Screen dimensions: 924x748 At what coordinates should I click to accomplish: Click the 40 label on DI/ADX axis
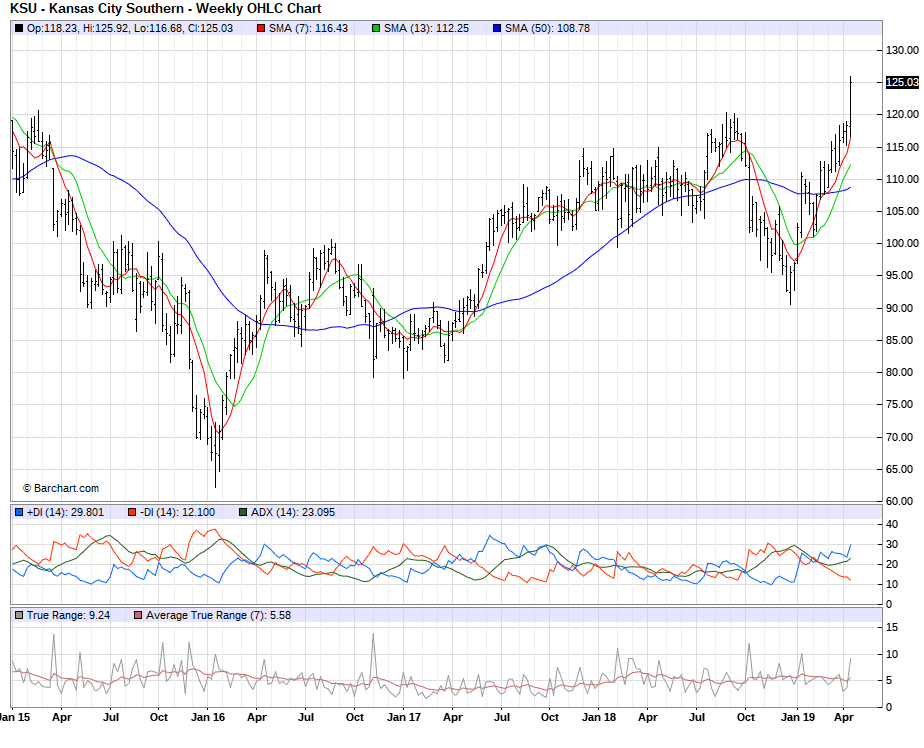(x=892, y=525)
